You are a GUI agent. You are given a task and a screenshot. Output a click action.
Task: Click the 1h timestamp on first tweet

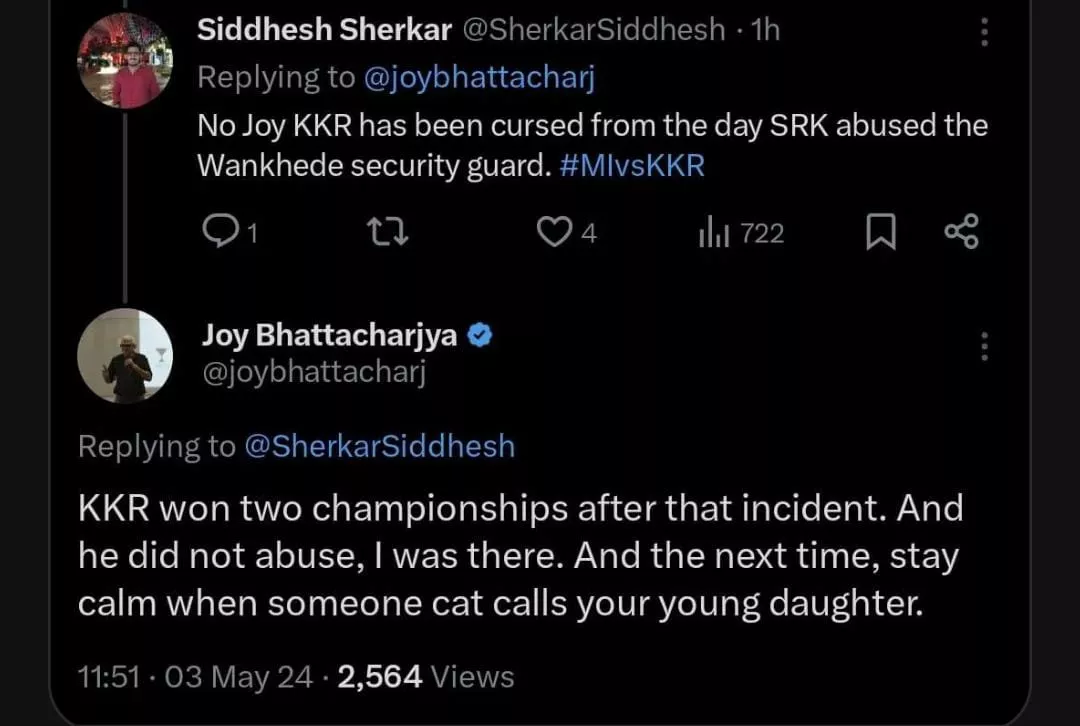pos(764,30)
